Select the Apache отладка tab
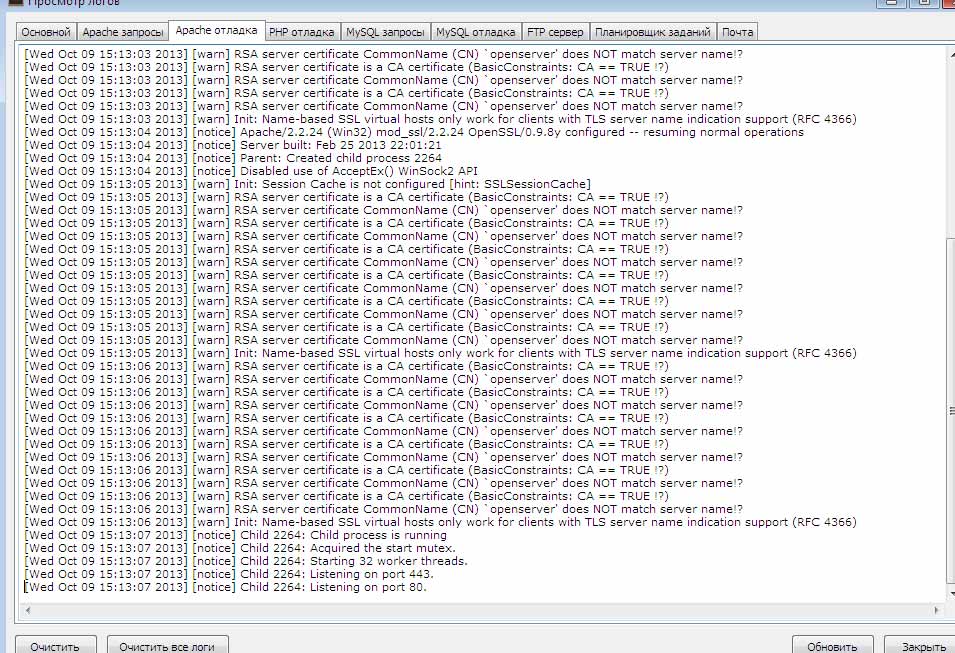 coord(216,32)
